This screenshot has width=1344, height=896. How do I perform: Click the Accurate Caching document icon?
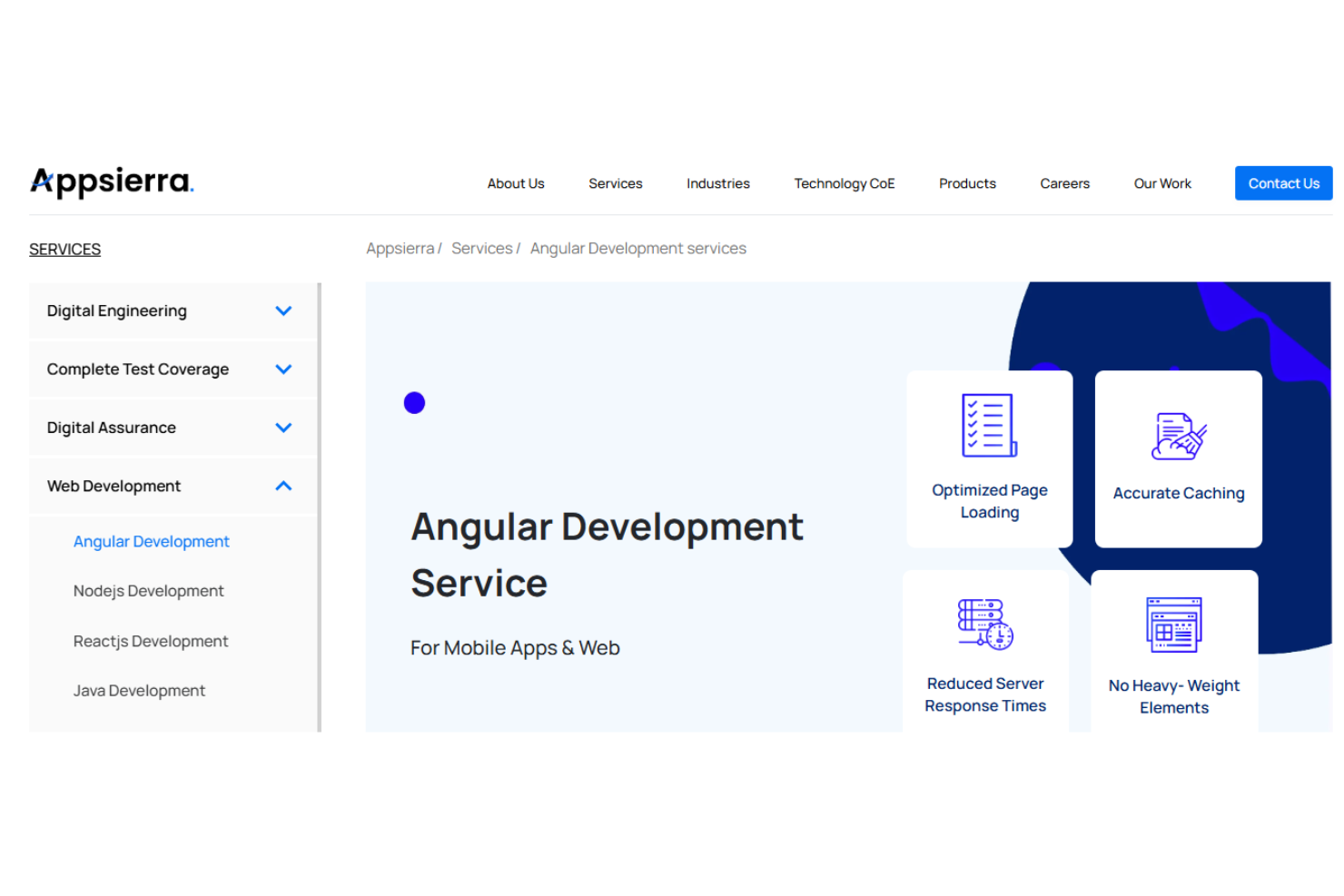tap(1178, 437)
